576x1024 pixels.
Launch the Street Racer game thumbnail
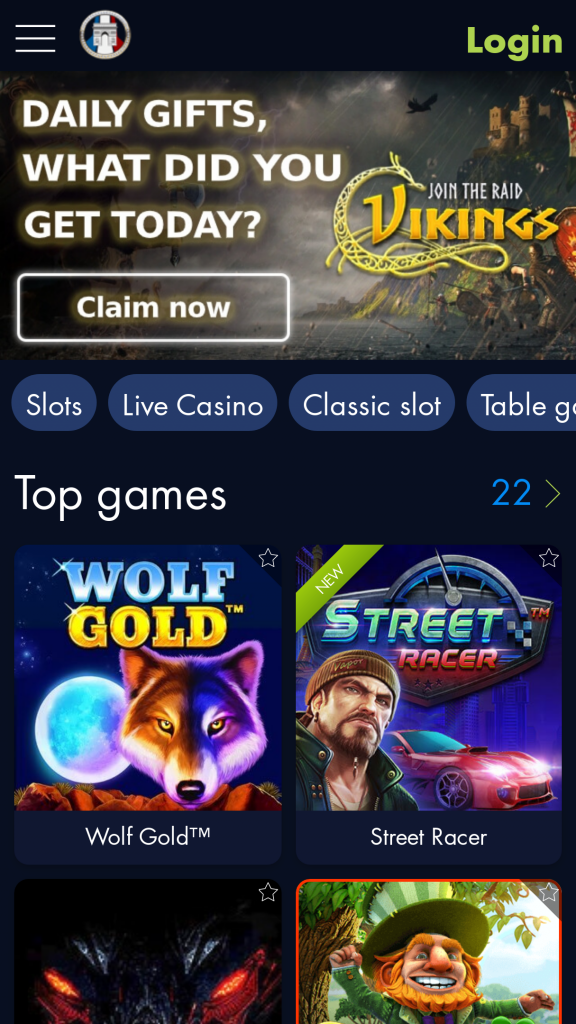pos(429,678)
